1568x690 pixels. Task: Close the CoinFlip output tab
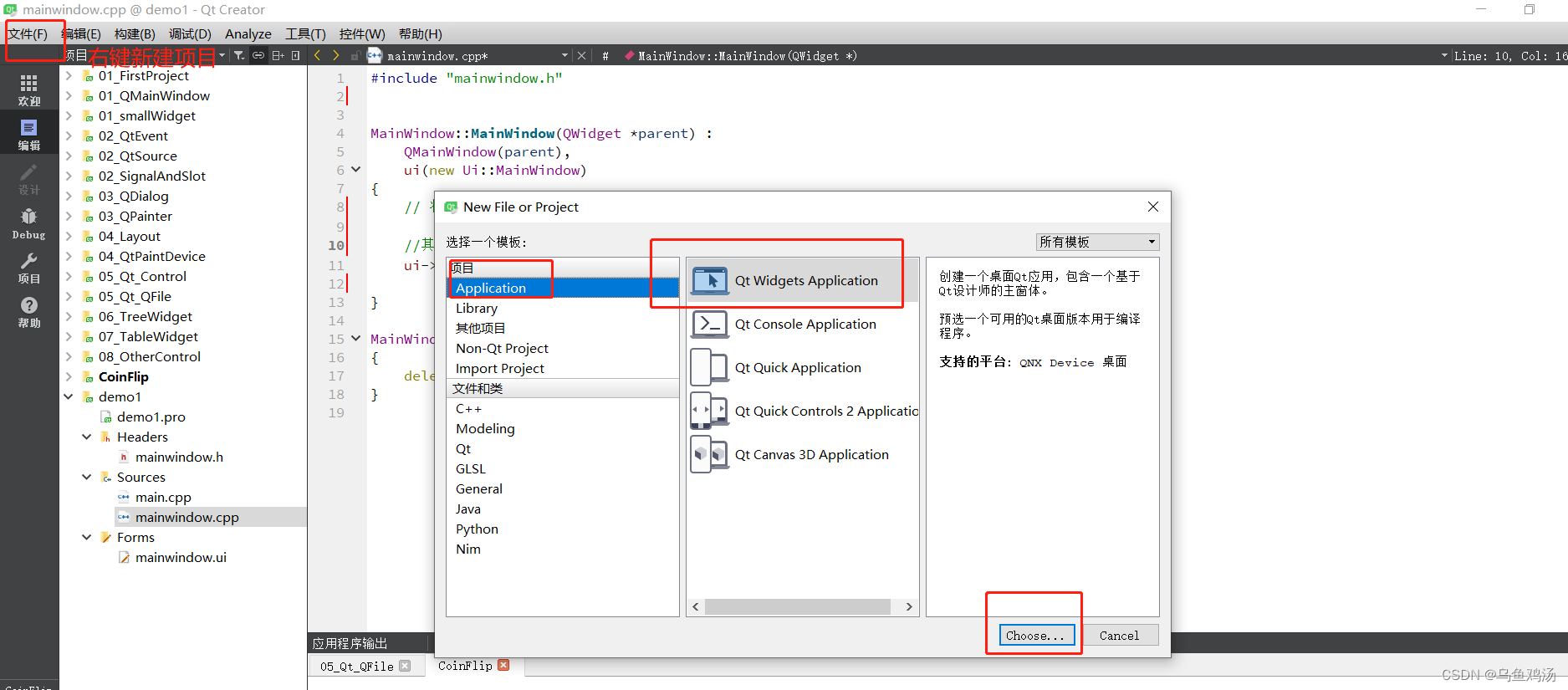click(x=503, y=665)
